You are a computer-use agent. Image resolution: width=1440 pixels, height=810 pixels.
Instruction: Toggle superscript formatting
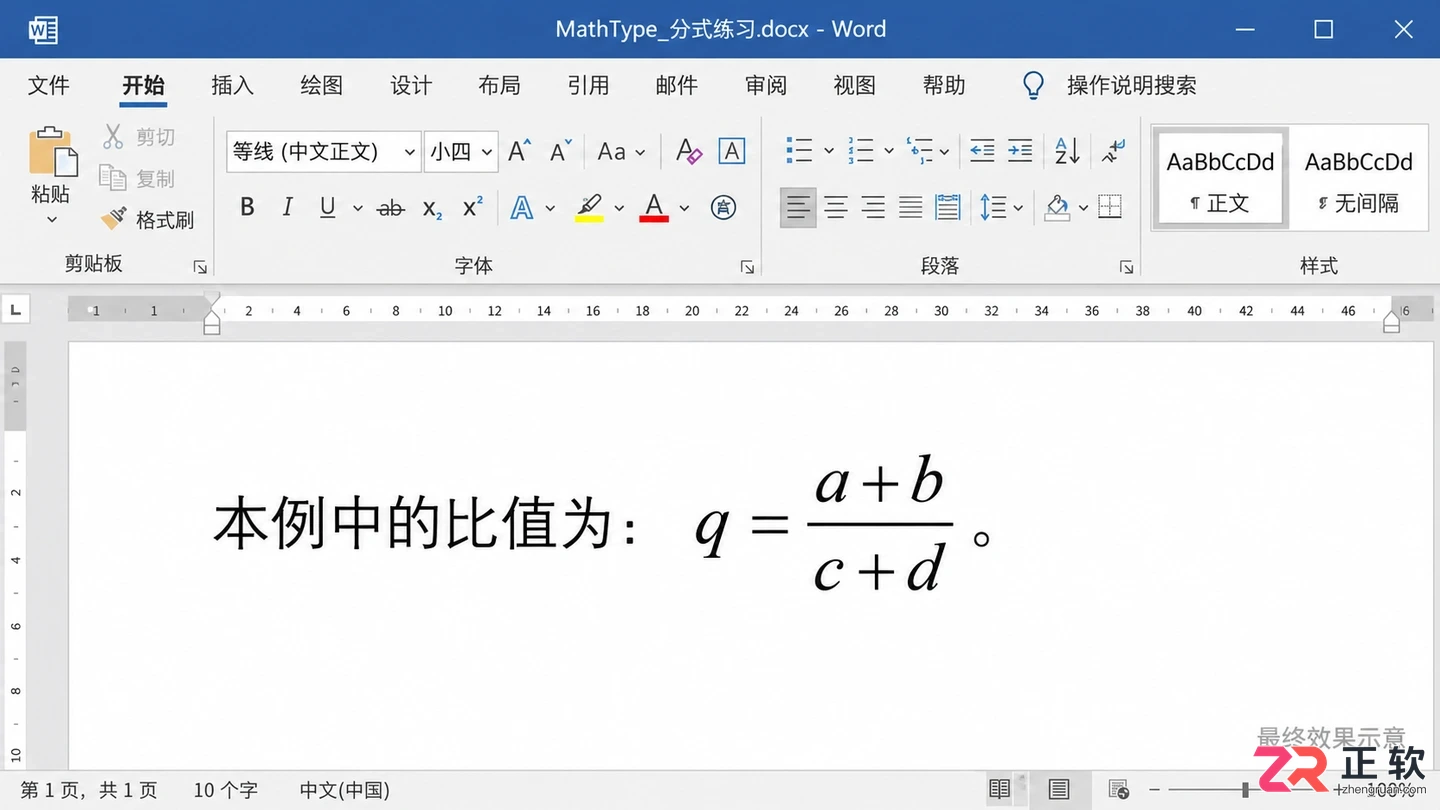pyautogui.click(x=472, y=206)
